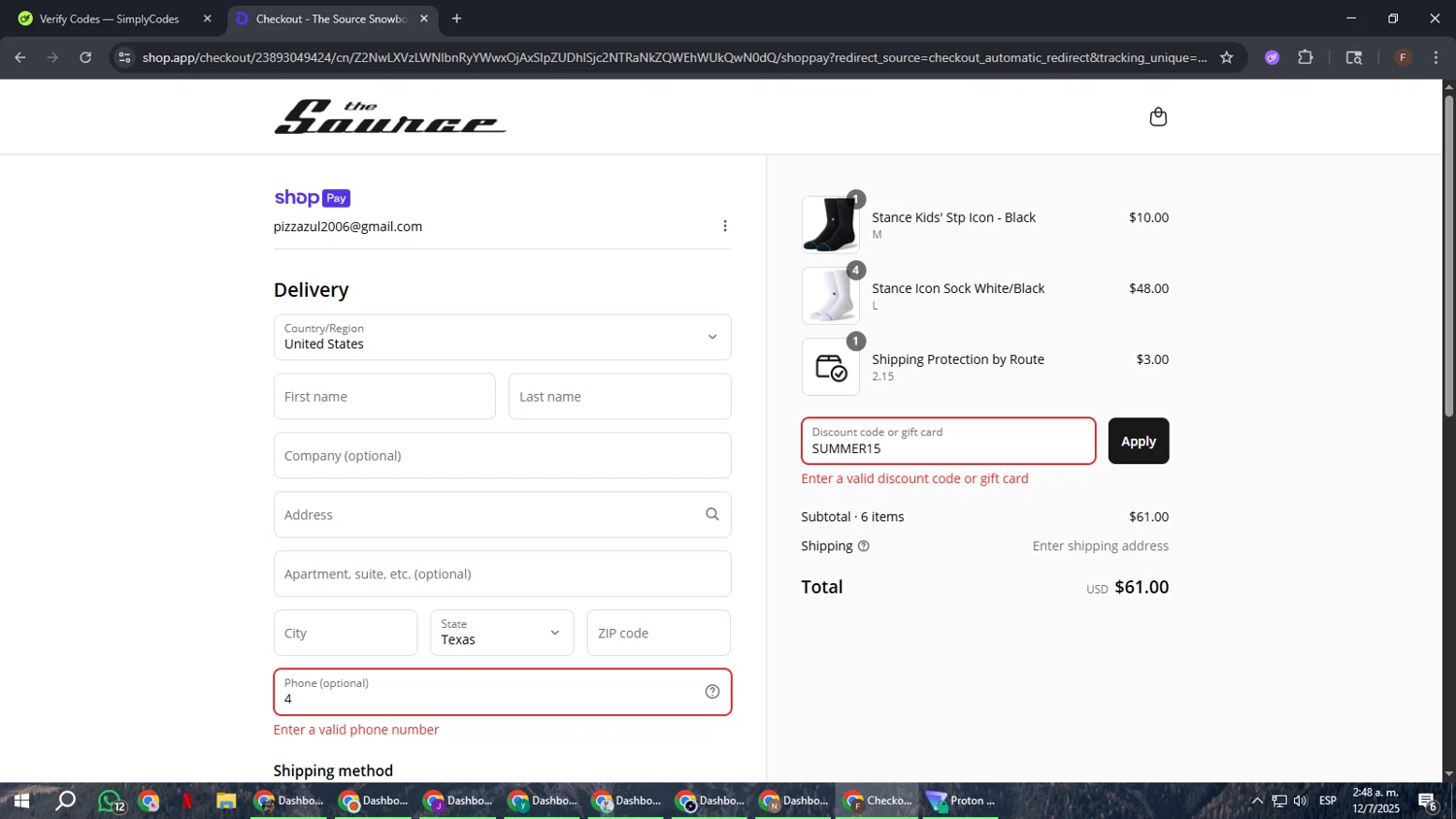Click the pizzazul2006@gmail.com email text
1456x819 pixels.
coord(347,226)
